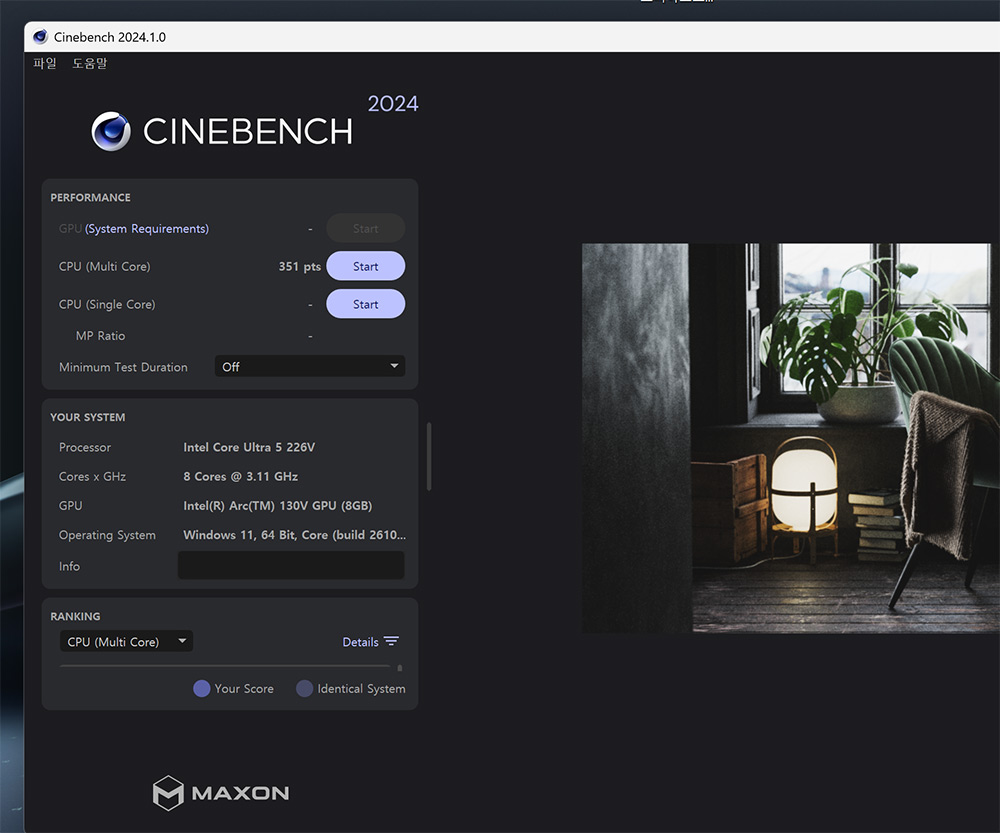The image size is (1000, 833).
Task: Click the Intel Core Ultra 5 226V text
Action: (x=249, y=447)
